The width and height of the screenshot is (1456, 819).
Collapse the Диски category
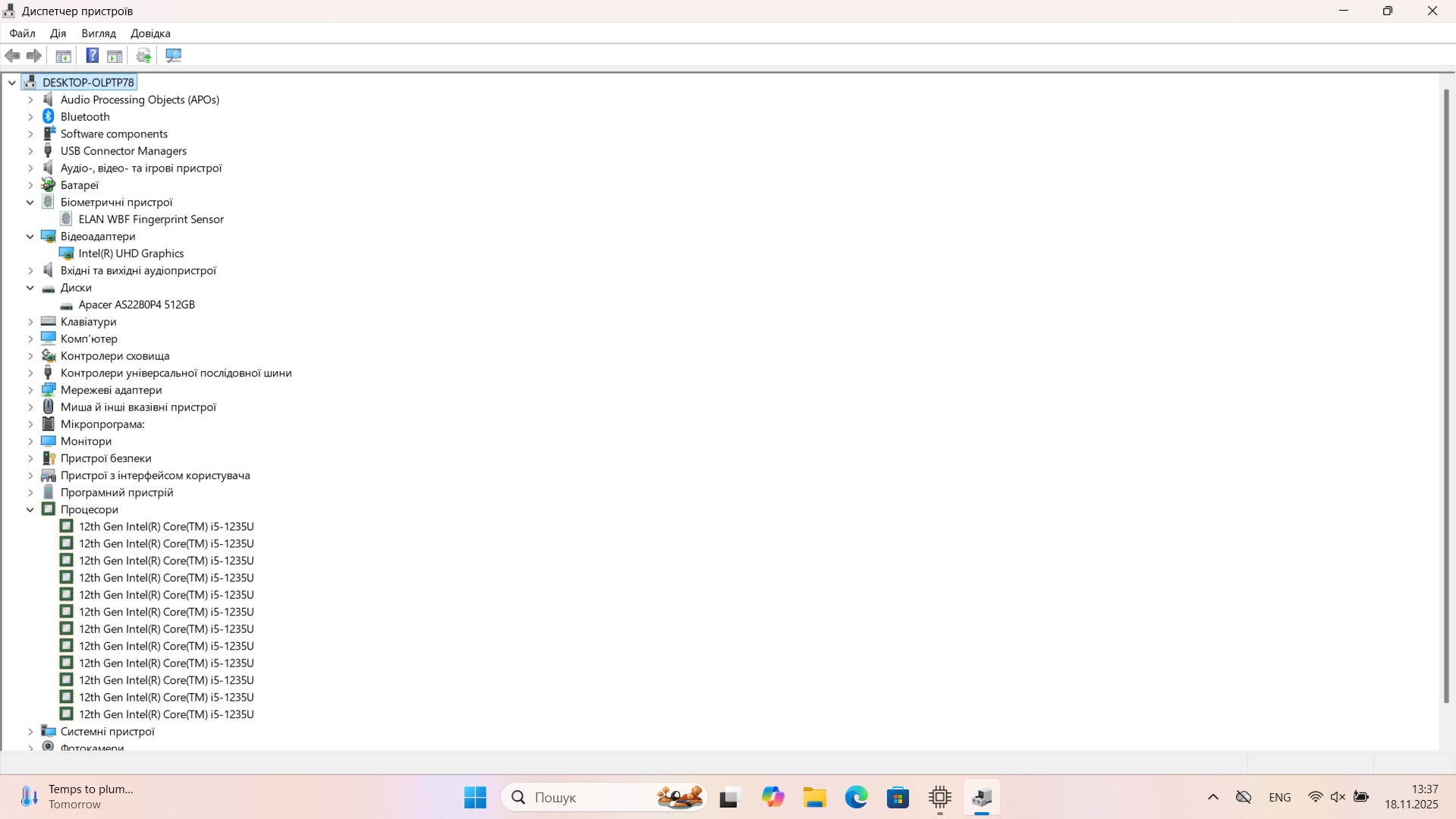(30, 288)
